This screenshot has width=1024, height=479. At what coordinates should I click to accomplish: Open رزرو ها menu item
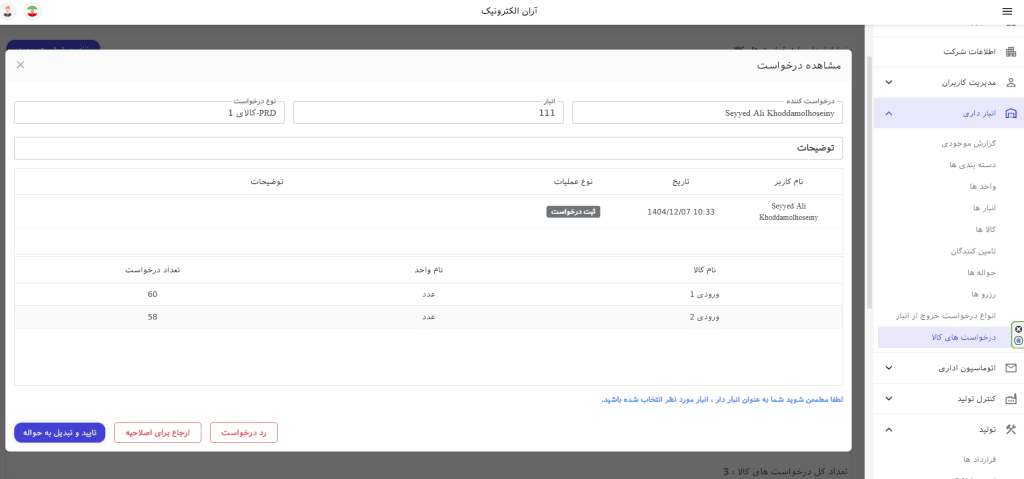[x=984, y=294]
